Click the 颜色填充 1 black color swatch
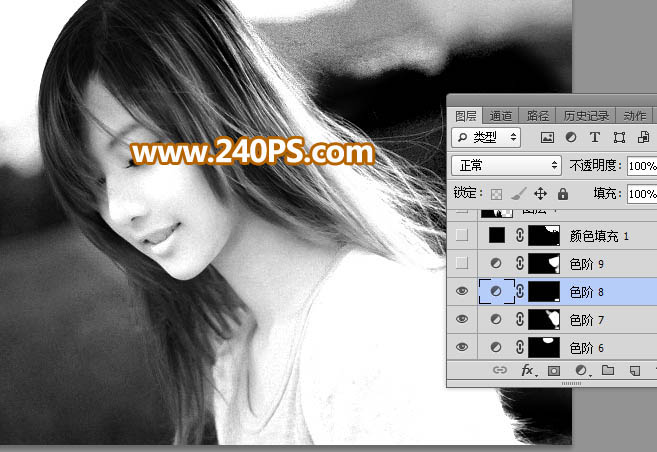 pyautogui.click(x=497, y=235)
